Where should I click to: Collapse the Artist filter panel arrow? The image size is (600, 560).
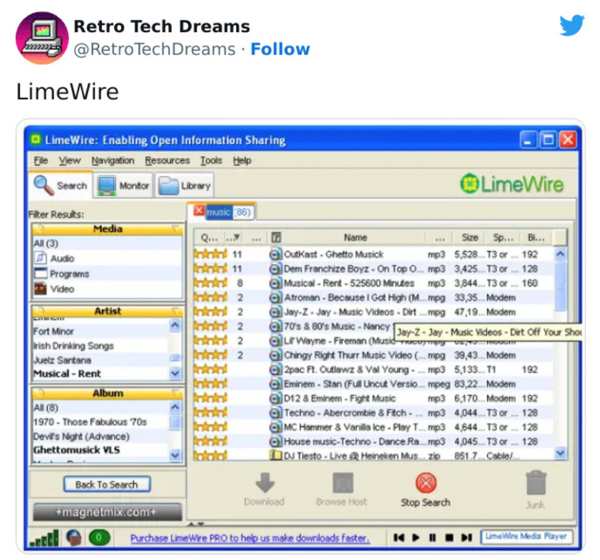(176, 311)
